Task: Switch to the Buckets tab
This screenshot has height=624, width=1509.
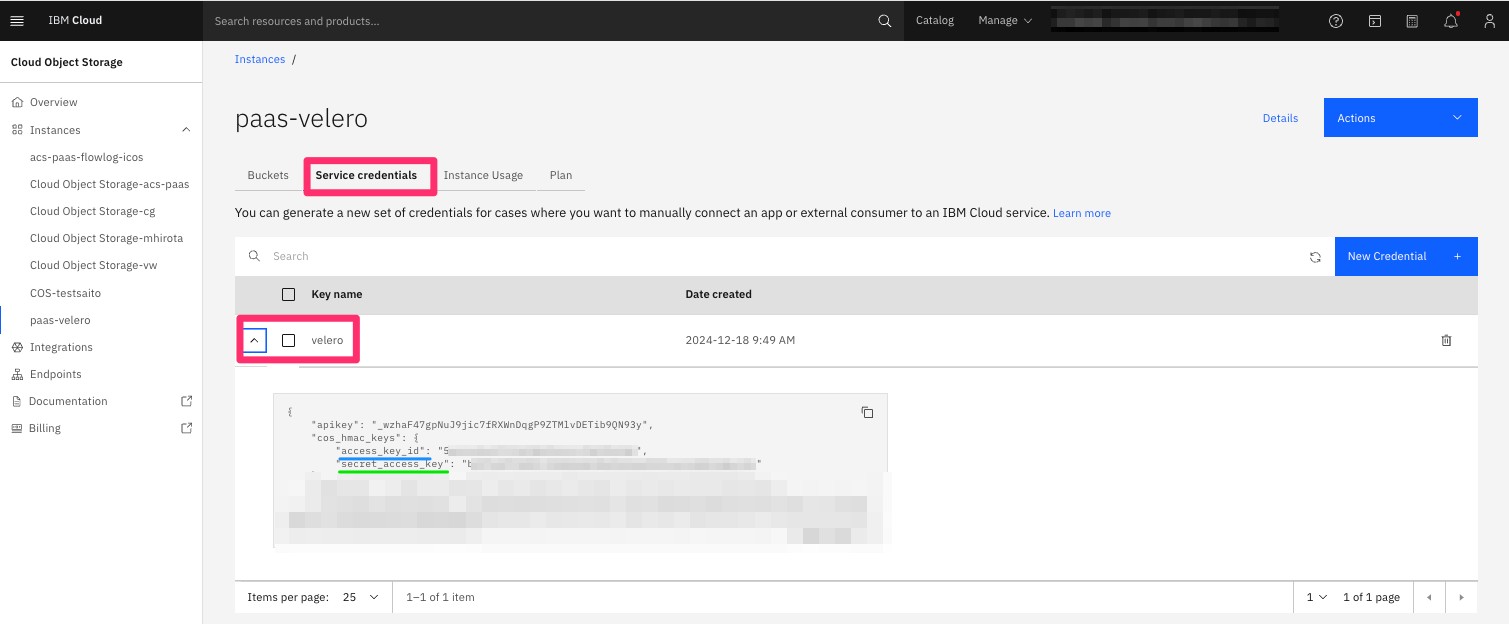Action: point(268,175)
